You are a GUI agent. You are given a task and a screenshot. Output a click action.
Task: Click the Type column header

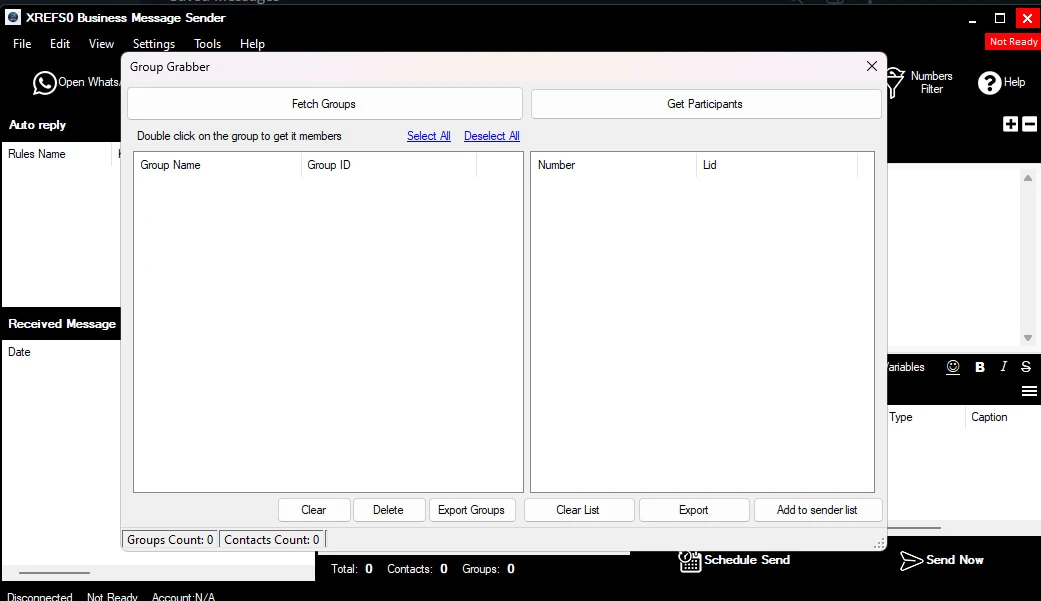[926, 417]
